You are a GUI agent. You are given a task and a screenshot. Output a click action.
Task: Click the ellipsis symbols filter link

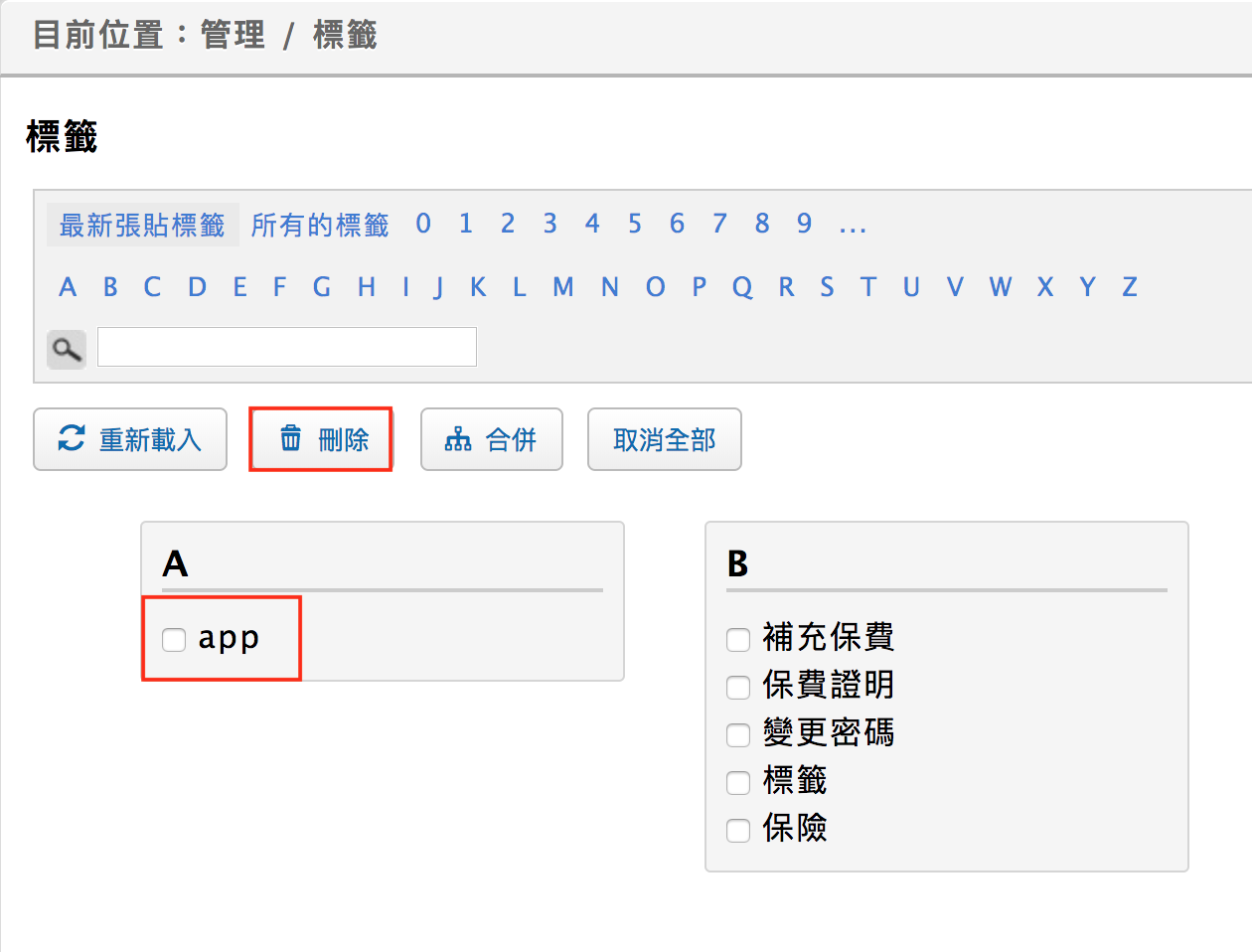click(x=853, y=226)
